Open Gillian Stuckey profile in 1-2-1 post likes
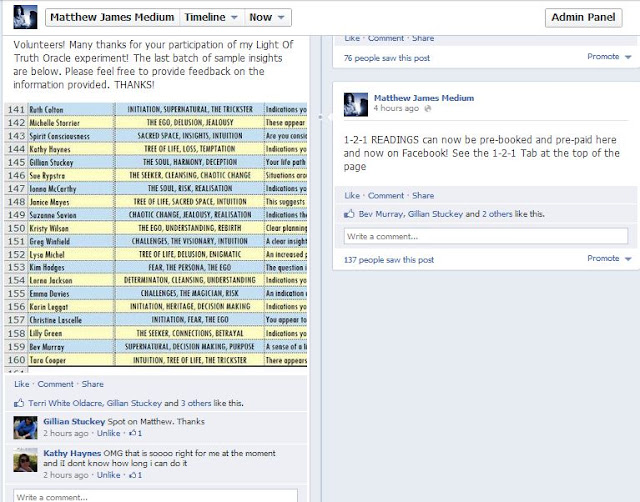This screenshot has height=502, width=640. click(x=435, y=214)
